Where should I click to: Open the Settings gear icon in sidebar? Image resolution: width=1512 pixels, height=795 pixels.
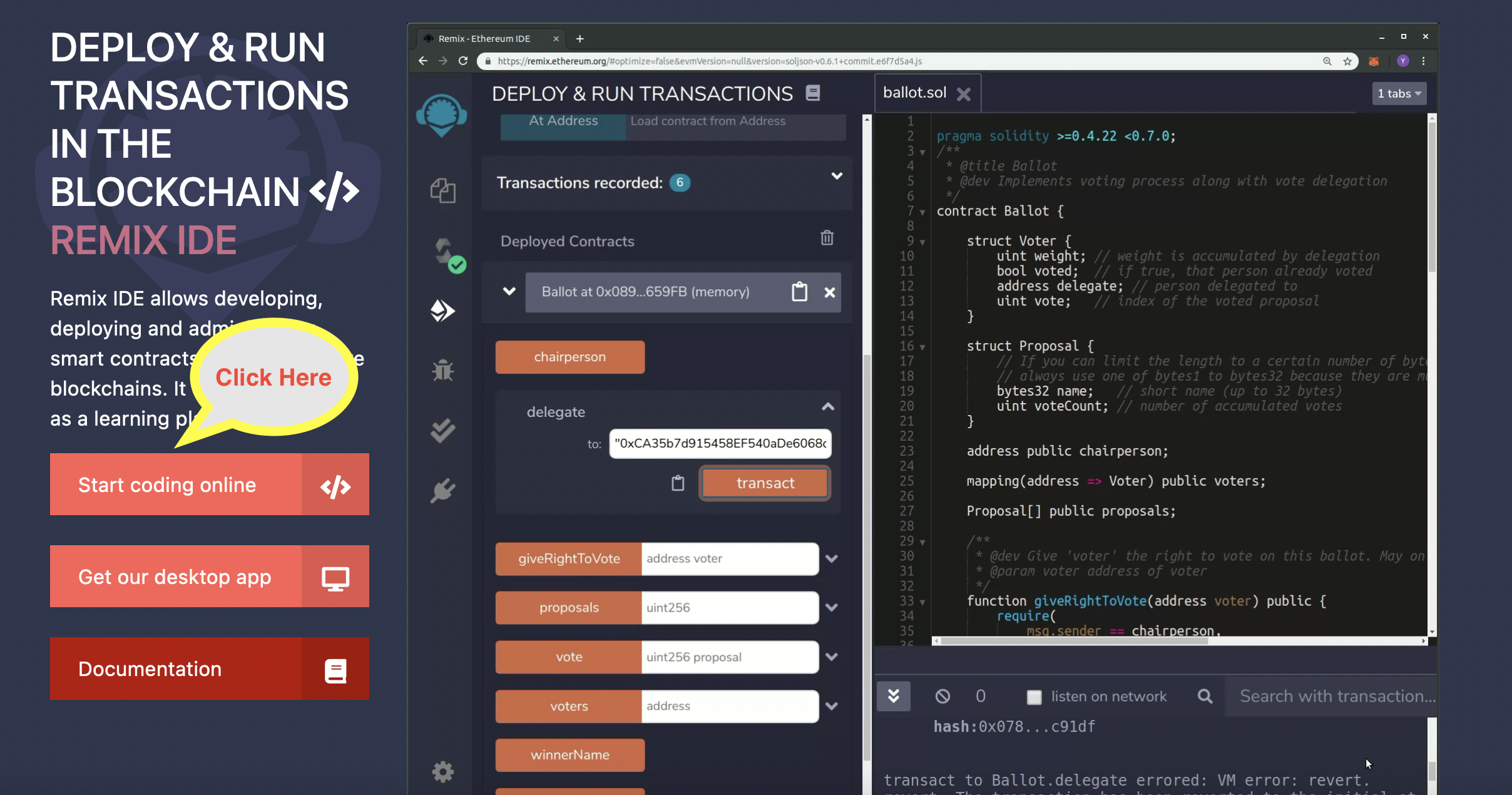coord(442,772)
